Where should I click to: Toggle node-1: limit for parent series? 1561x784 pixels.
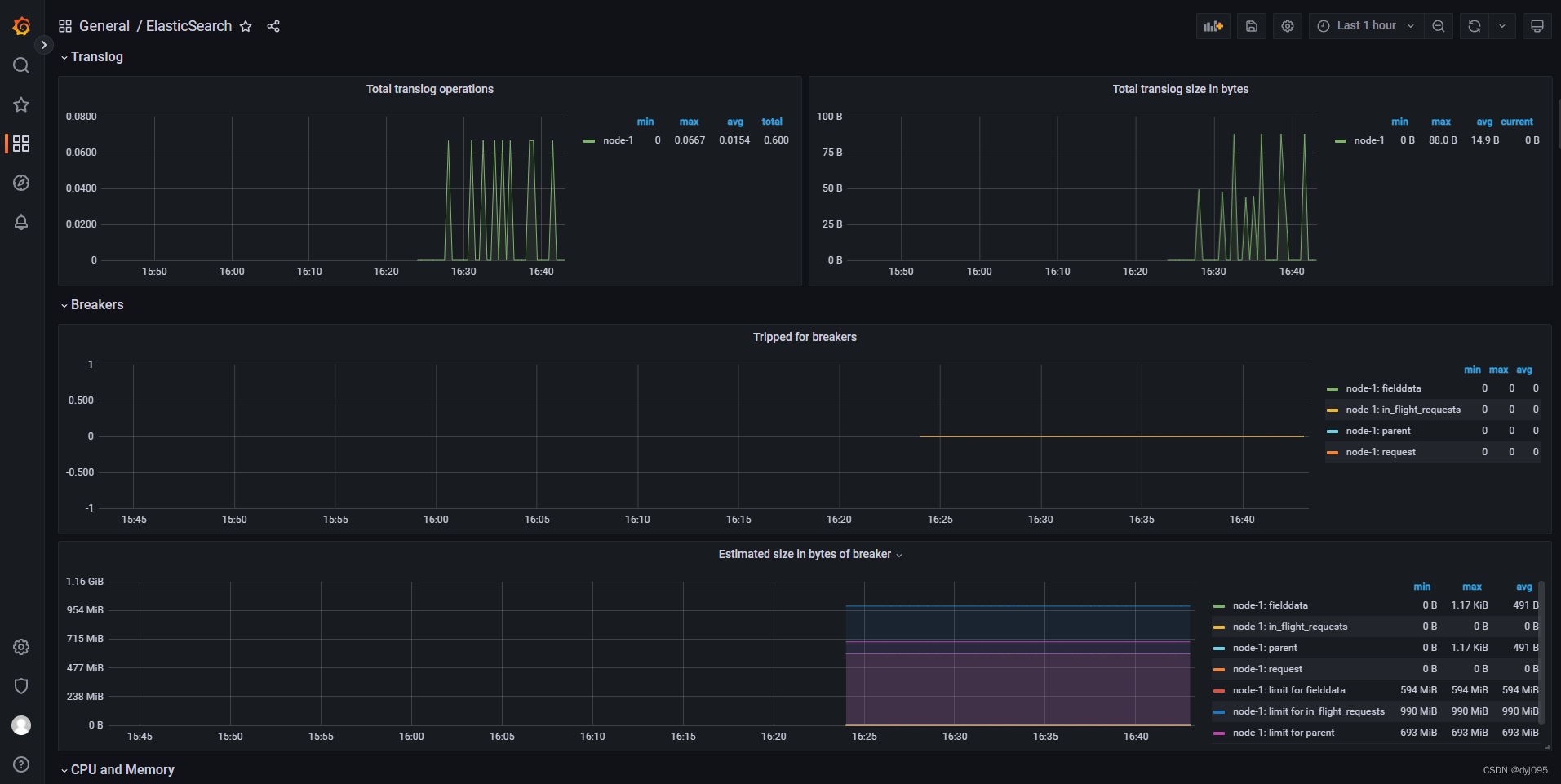pos(1284,733)
